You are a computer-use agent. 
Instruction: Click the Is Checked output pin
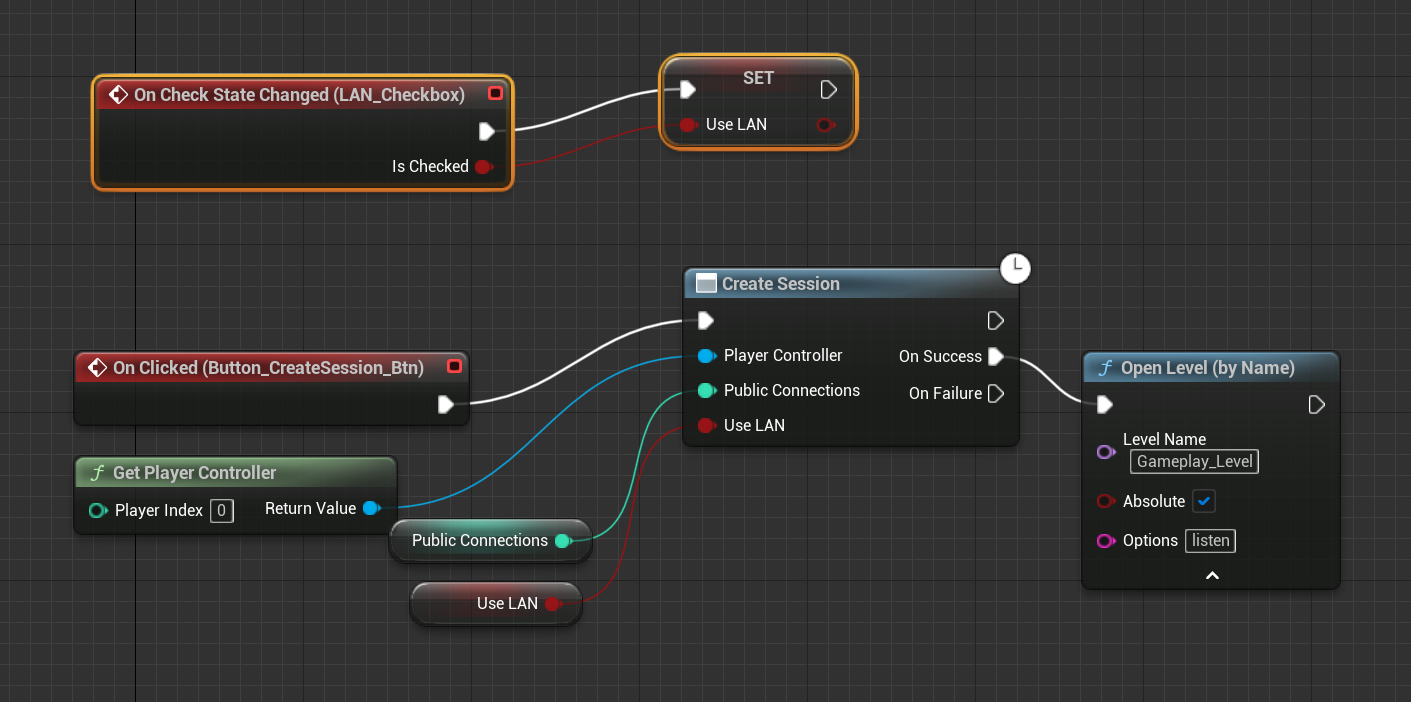click(483, 167)
